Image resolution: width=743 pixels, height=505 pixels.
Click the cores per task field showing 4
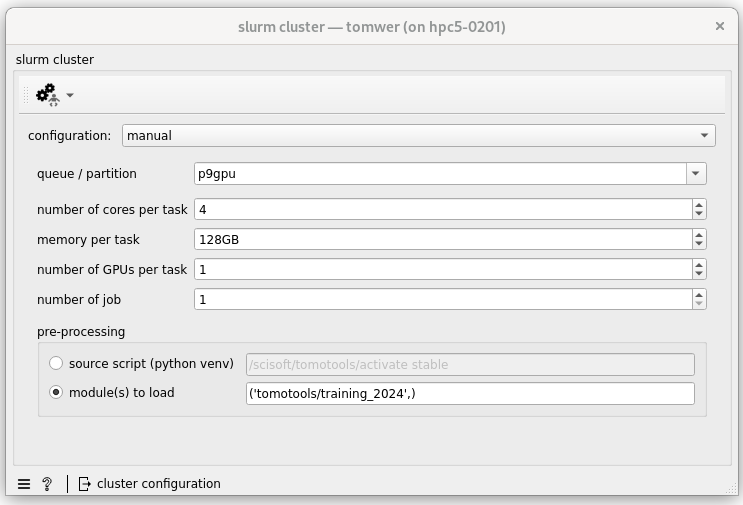click(x=444, y=209)
